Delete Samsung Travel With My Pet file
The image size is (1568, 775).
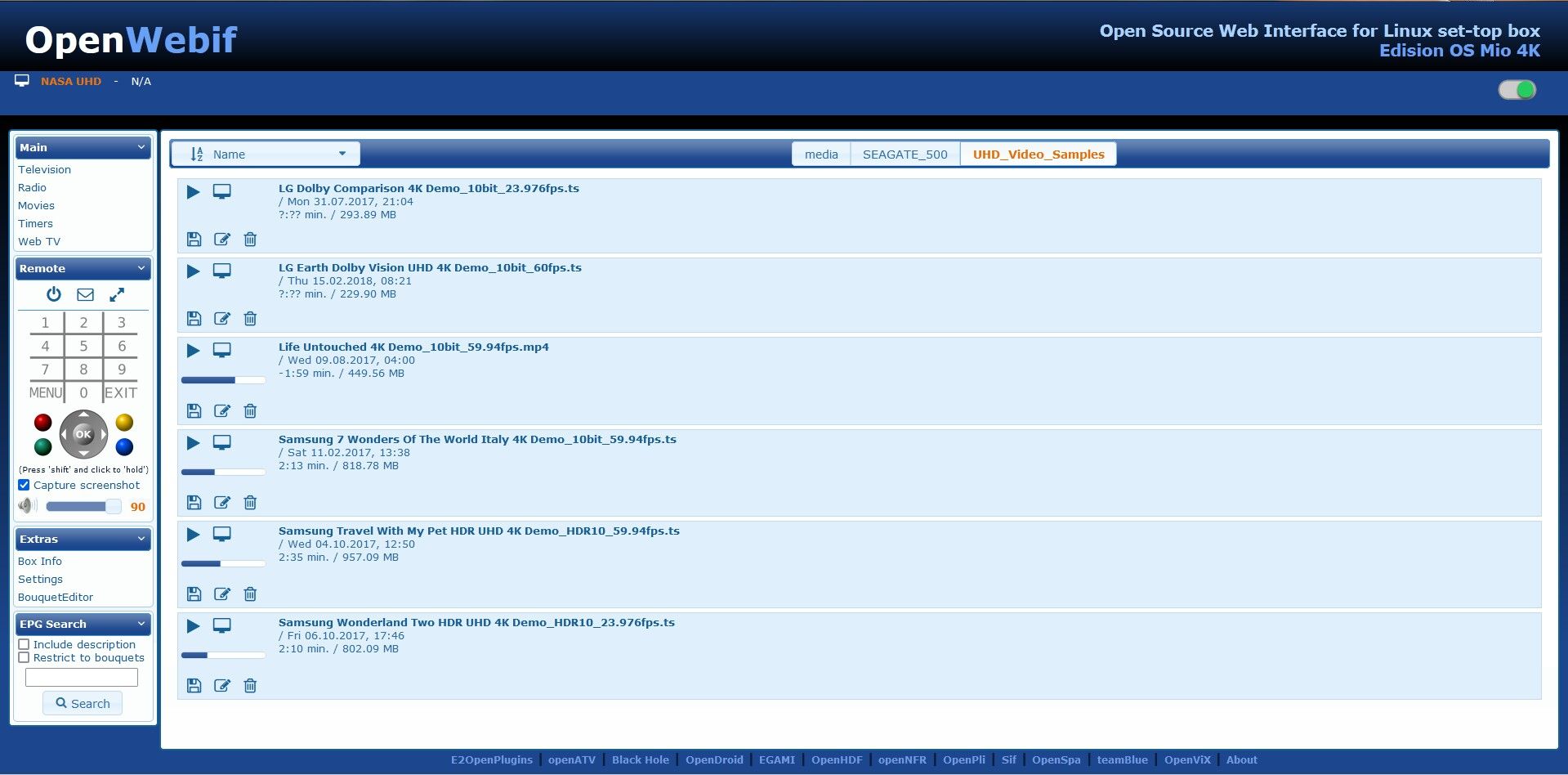250,594
